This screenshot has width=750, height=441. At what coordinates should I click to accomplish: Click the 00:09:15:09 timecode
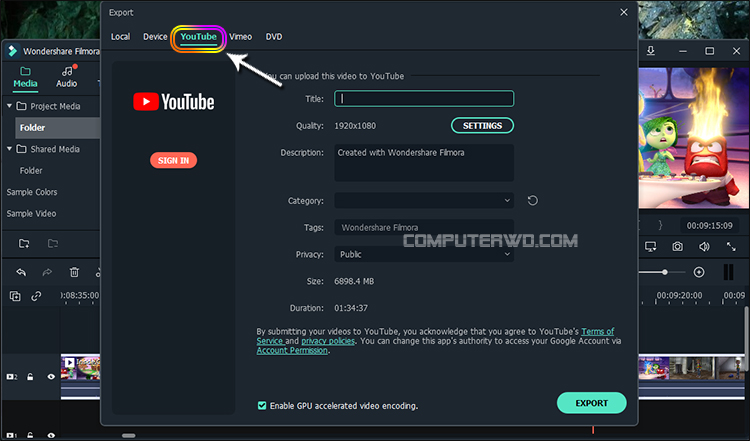pos(709,225)
